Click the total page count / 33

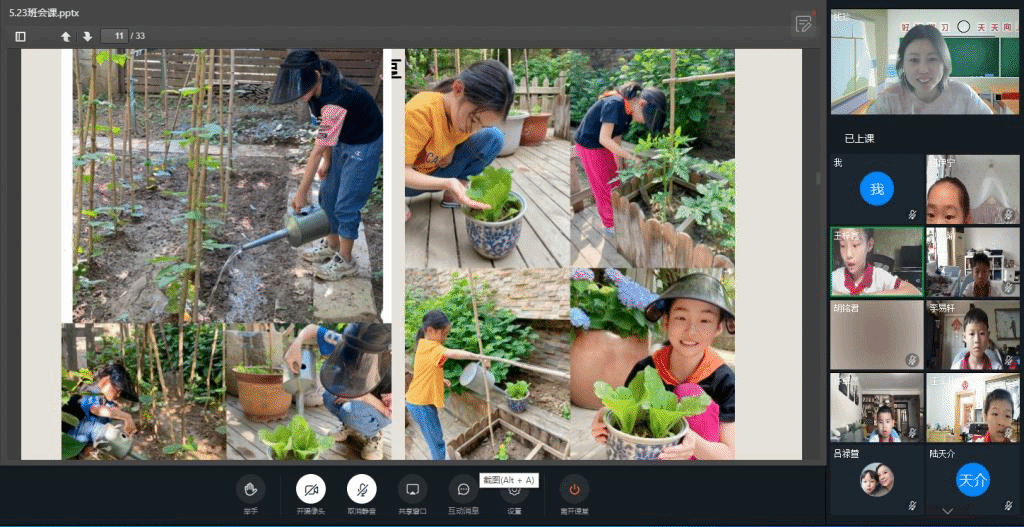point(138,37)
